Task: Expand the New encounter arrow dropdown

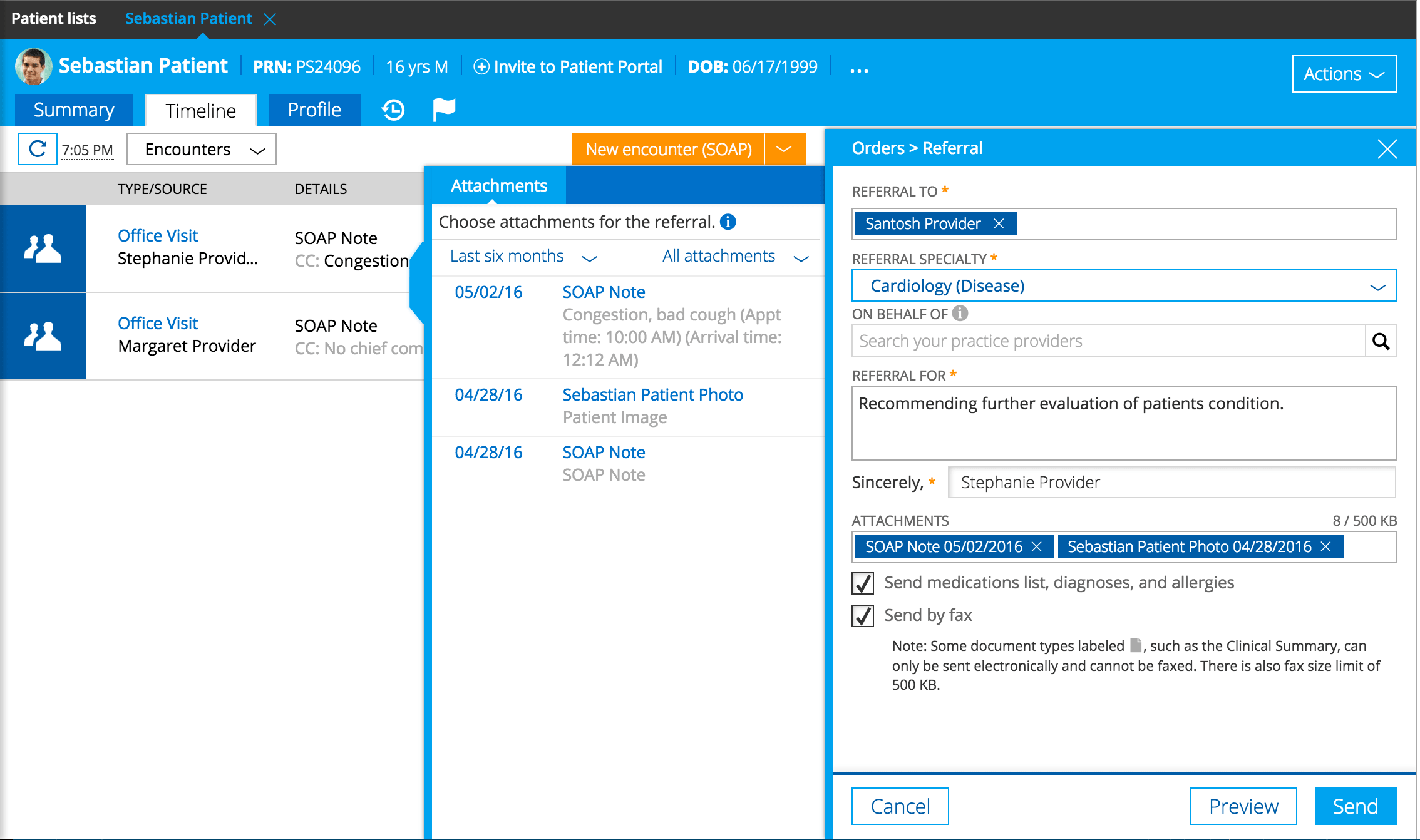Action: 784,149
